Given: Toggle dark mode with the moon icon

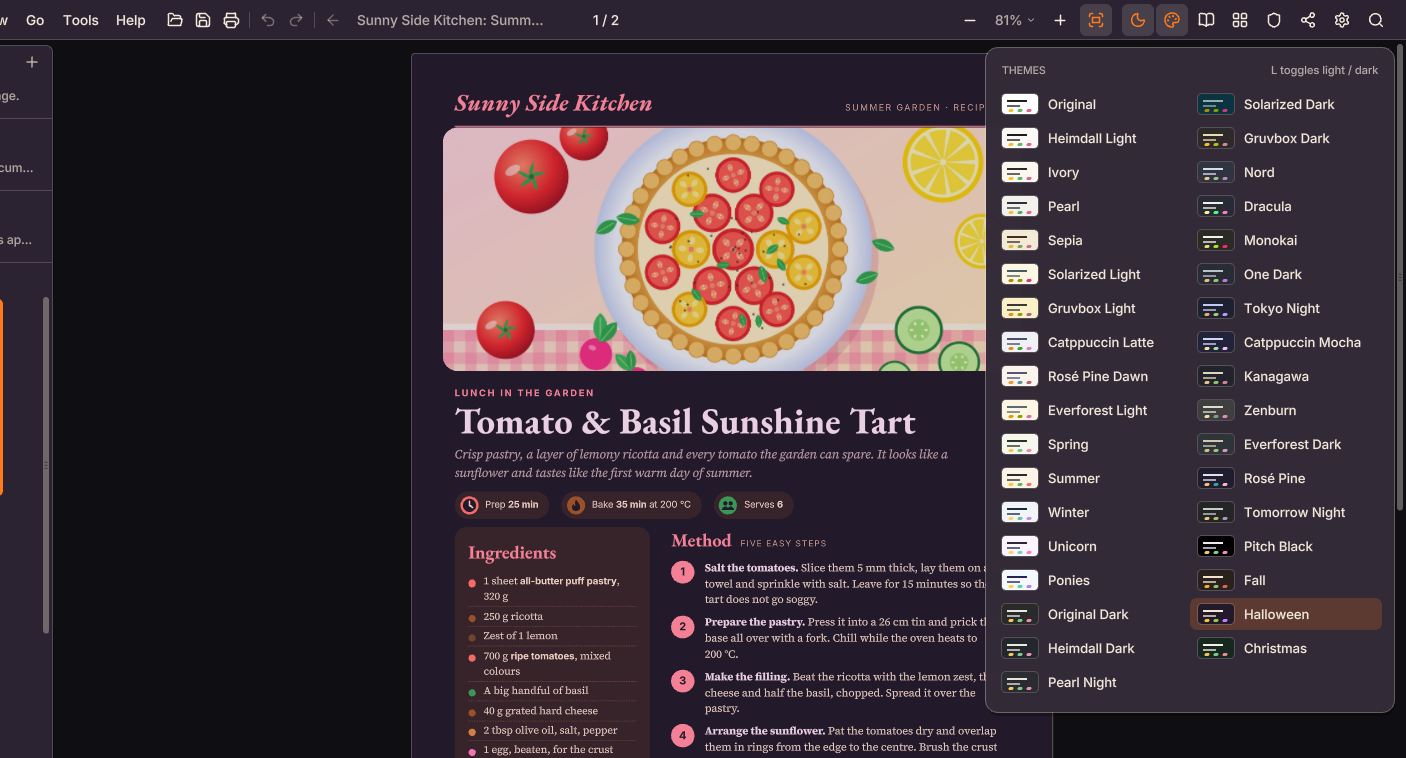Looking at the screenshot, I should [x=1138, y=20].
